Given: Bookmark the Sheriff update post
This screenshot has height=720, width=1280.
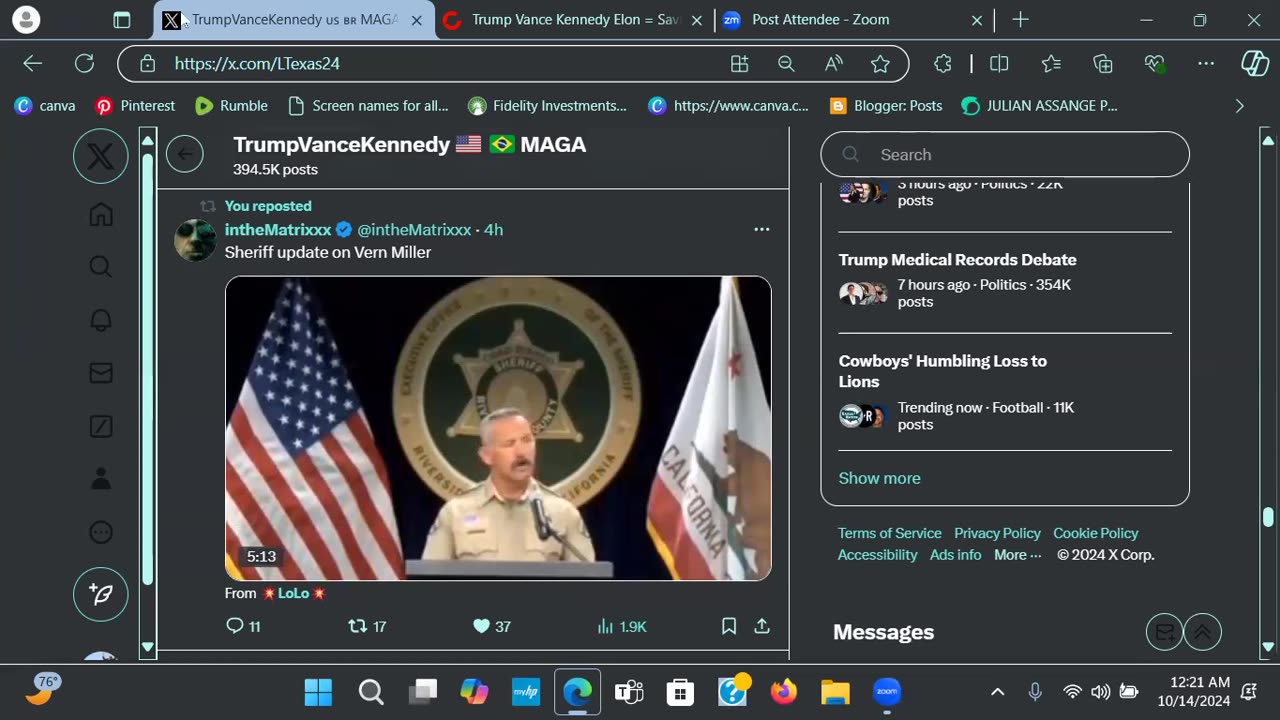Looking at the screenshot, I should (x=729, y=626).
